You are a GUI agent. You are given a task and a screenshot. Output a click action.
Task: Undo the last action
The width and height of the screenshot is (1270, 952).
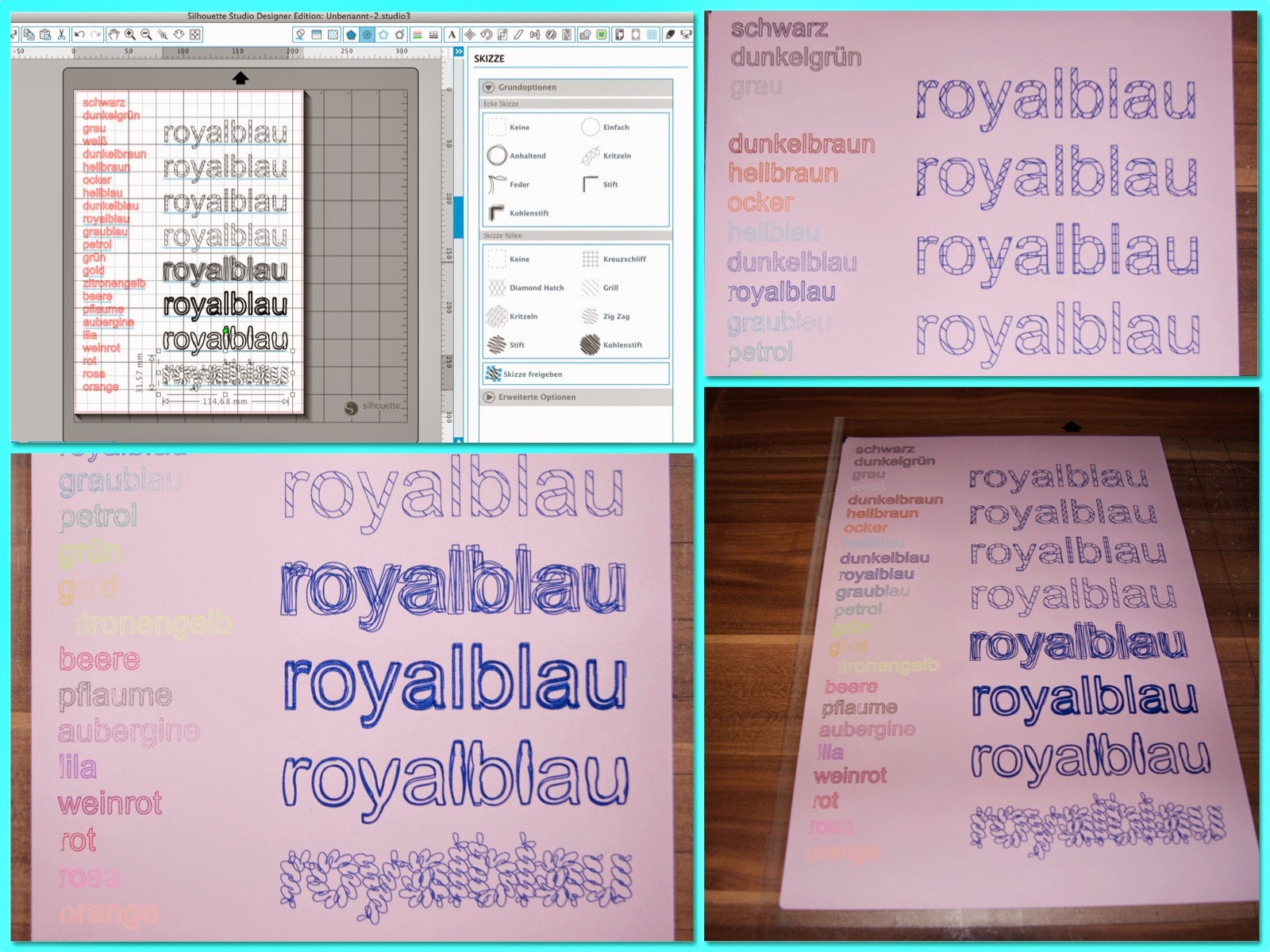(x=79, y=34)
